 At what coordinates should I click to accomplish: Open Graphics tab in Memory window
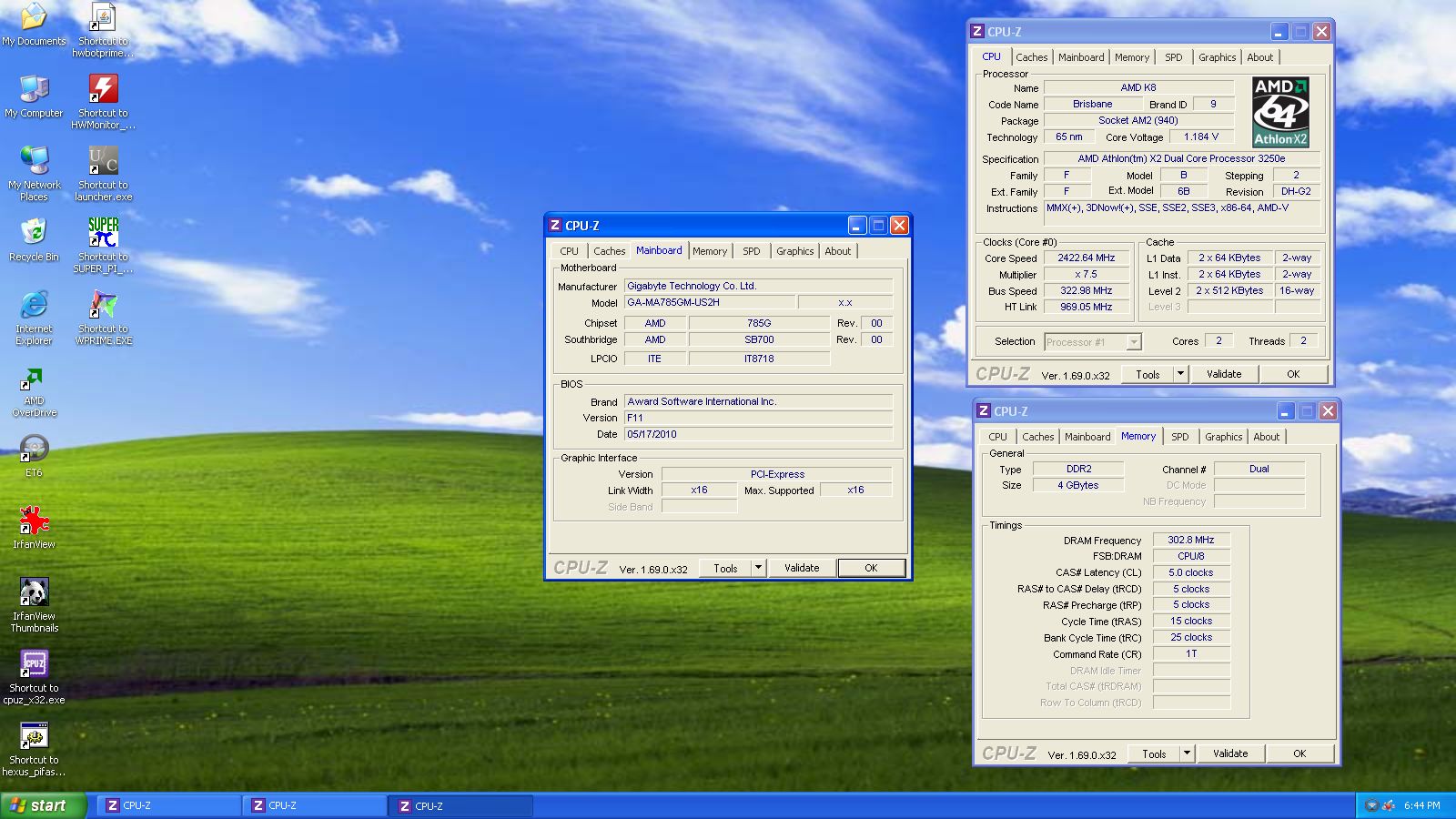pyautogui.click(x=1223, y=437)
